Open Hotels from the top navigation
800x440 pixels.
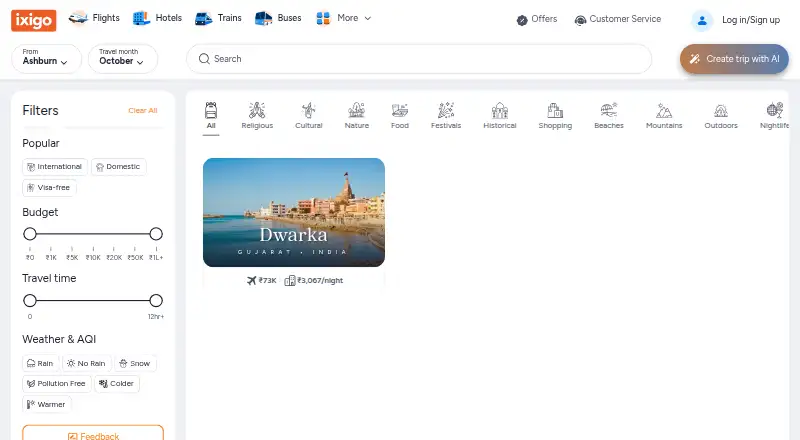[x=157, y=18]
